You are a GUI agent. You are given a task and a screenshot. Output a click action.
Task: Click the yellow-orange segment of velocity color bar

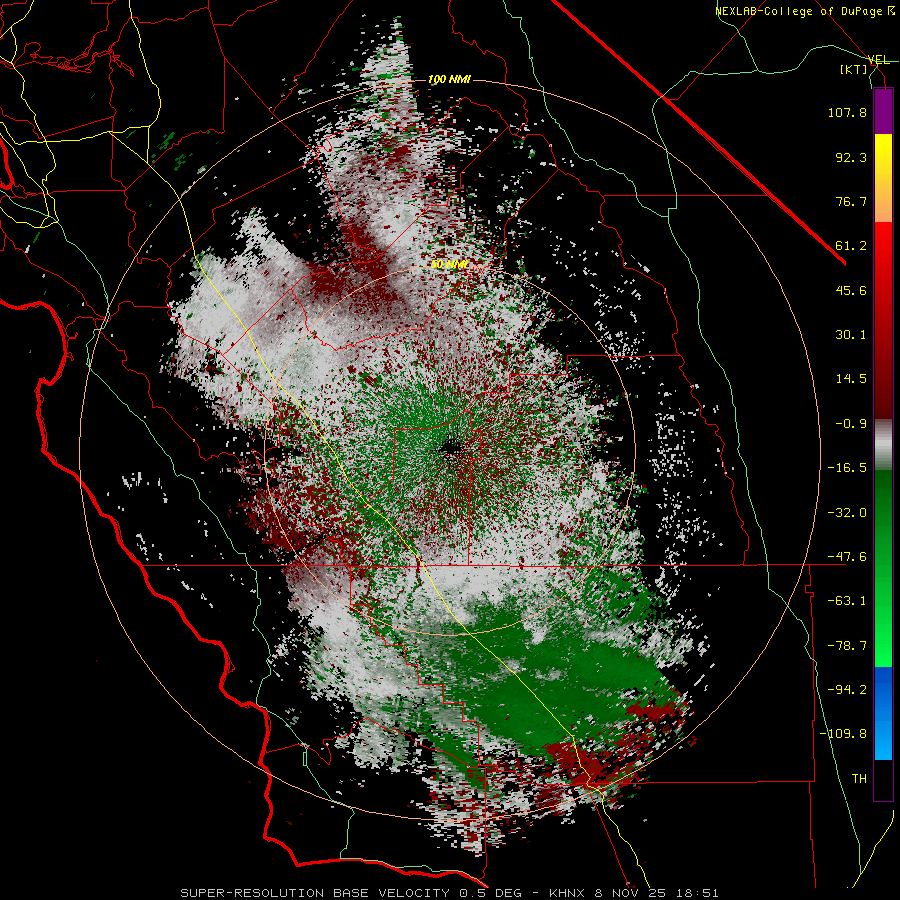tap(883, 178)
